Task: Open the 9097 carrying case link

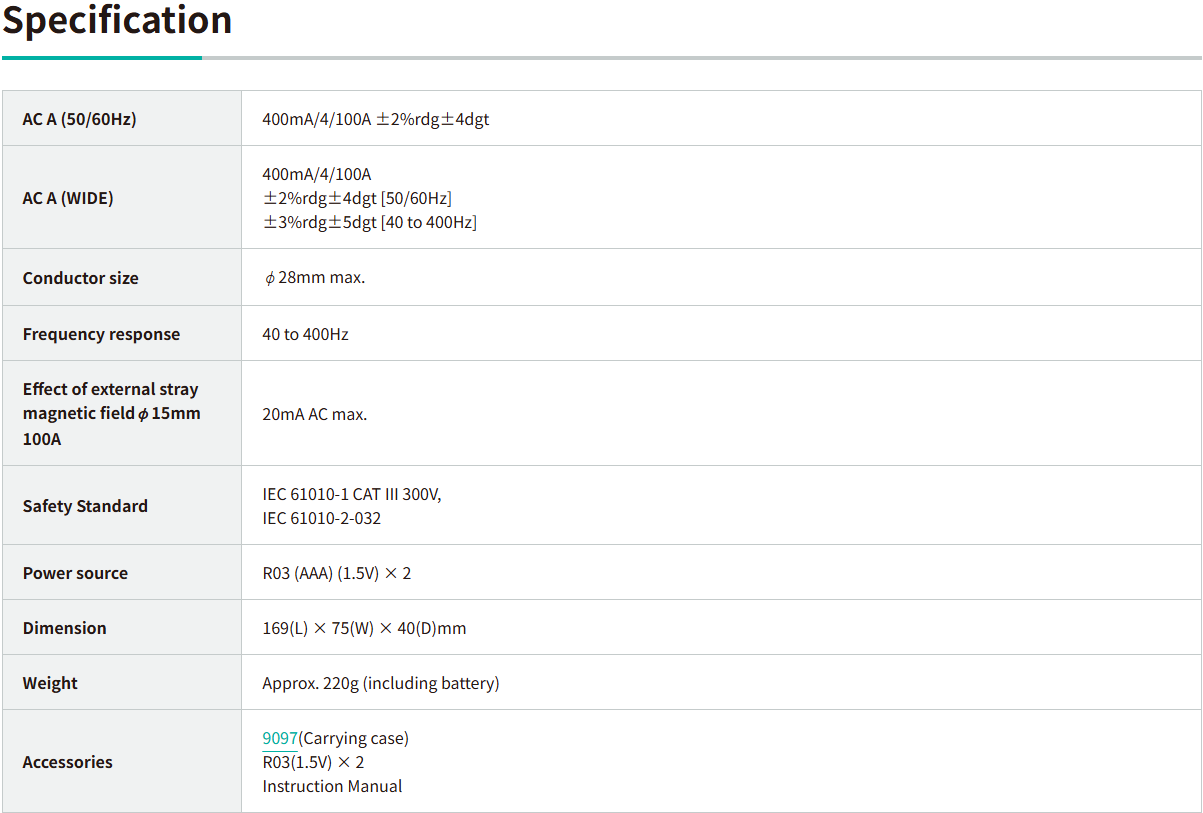Action: click(x=279, y=738)
